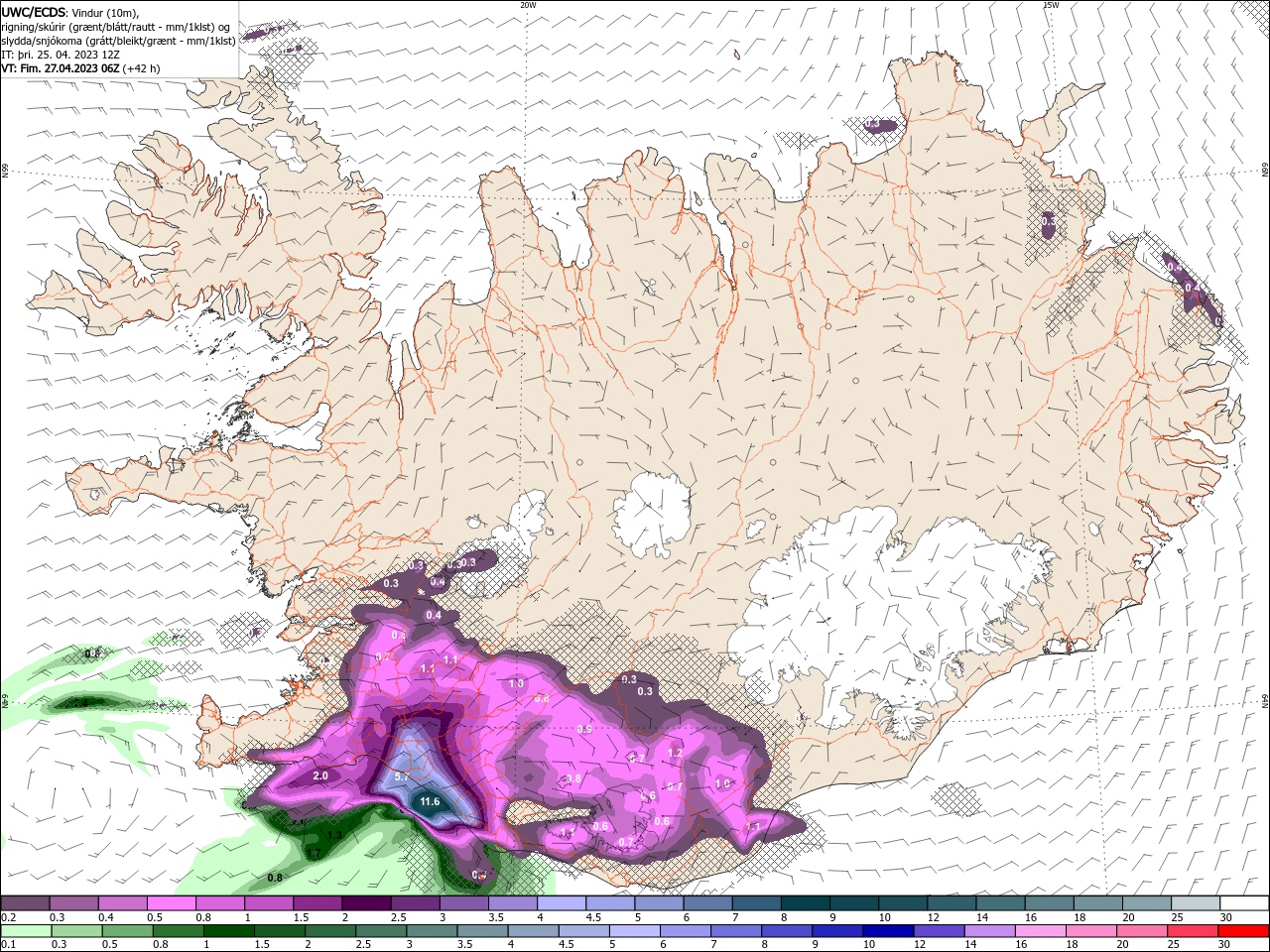Click the 1.7 rain value in dark green

click(312, 853)
